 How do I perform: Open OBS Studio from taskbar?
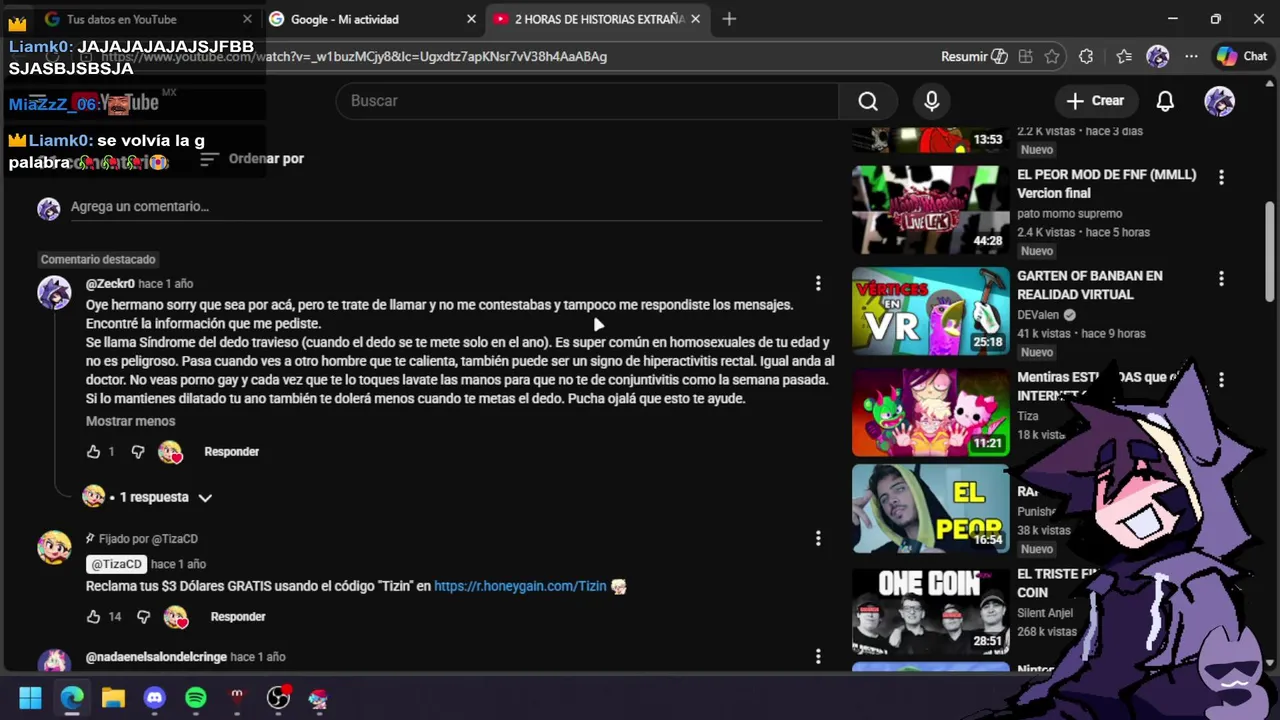pyautogui.click(x=278, y=698)
